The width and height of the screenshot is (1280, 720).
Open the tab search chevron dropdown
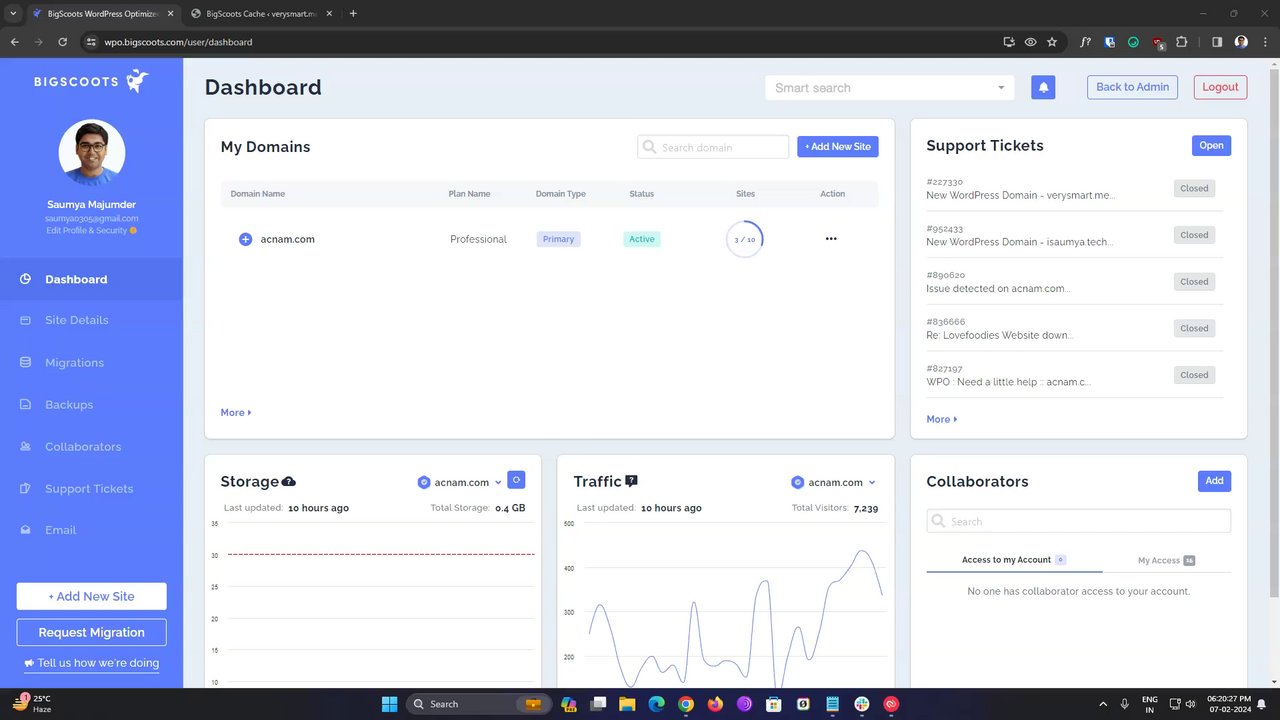(x=13, y=14)
